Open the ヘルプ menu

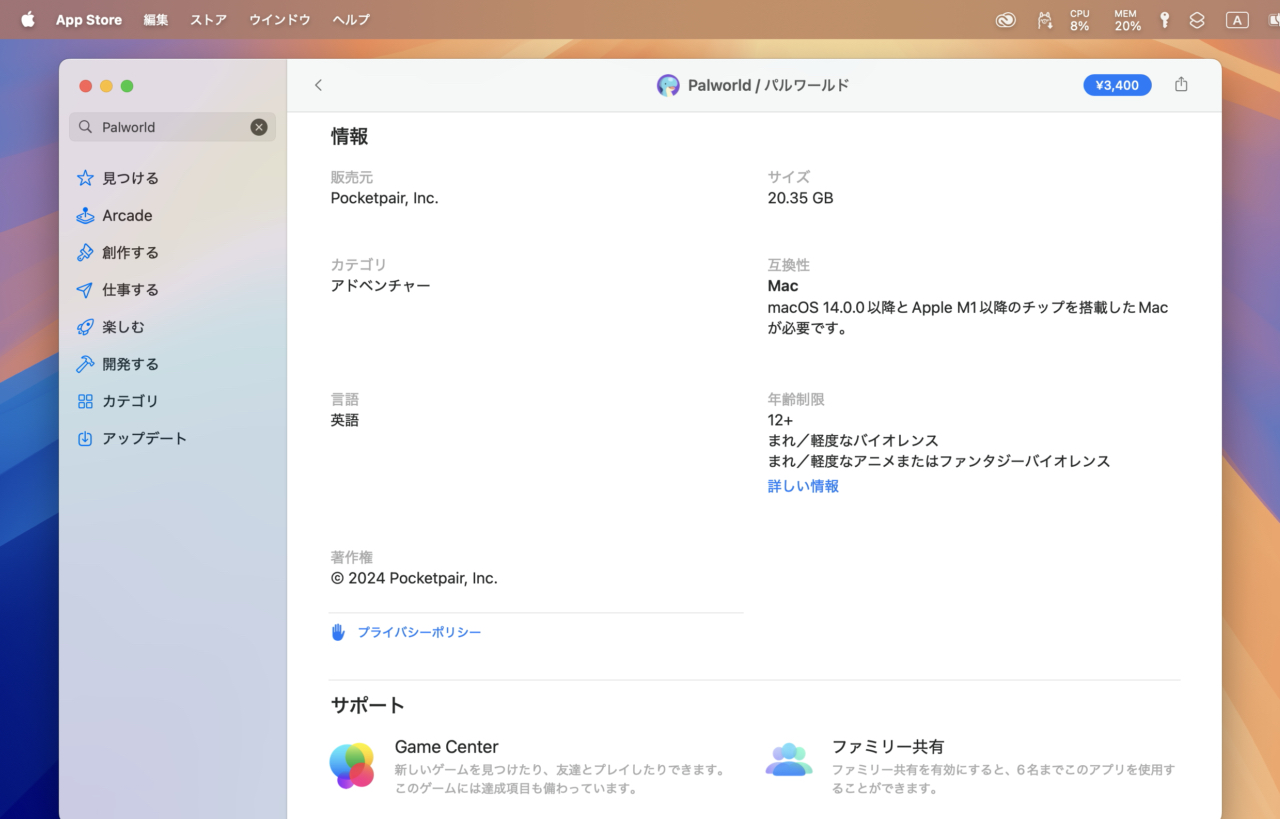click(x=351, y=19)
